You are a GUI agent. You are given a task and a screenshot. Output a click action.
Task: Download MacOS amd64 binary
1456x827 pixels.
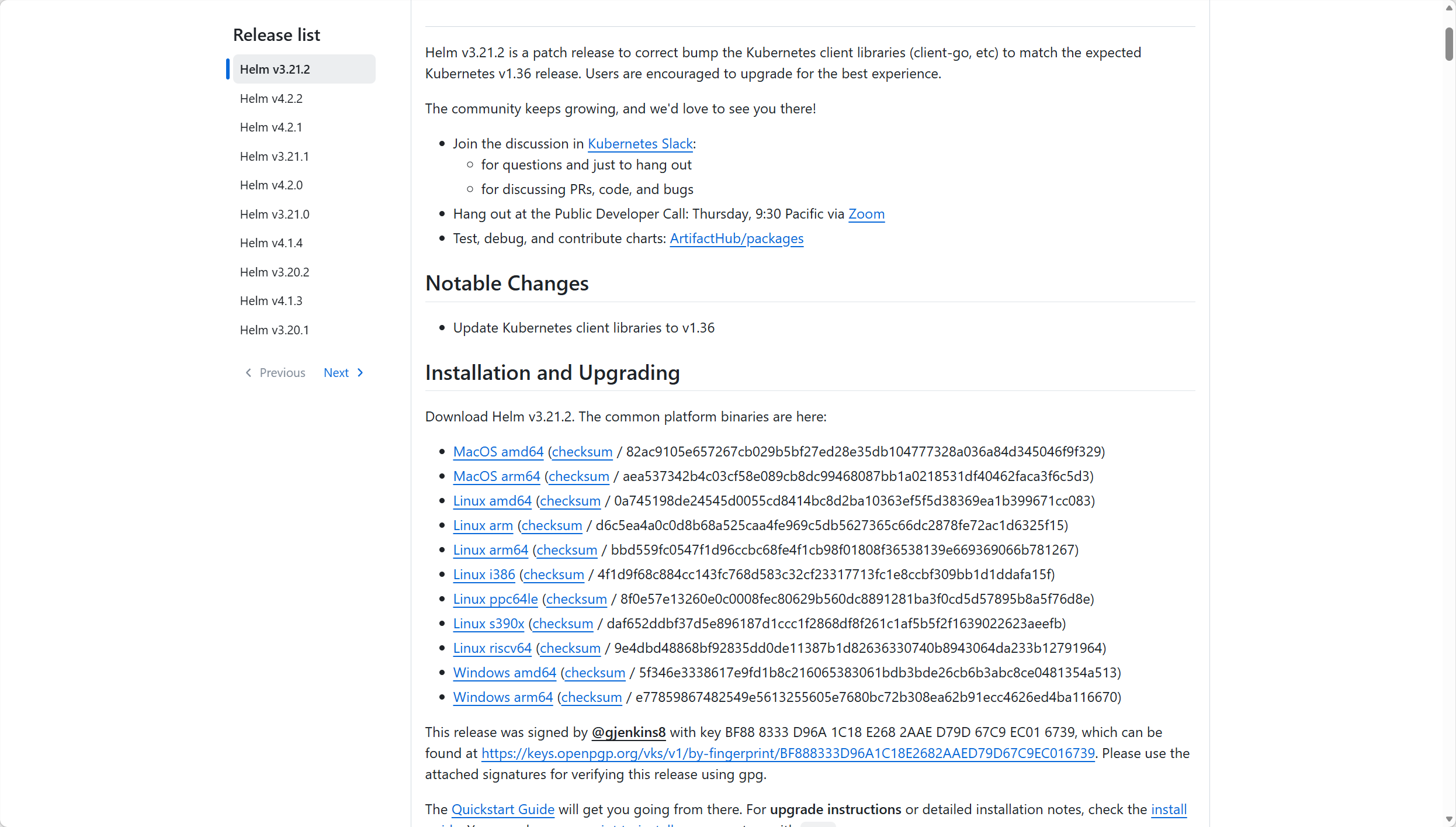[498, 451]
